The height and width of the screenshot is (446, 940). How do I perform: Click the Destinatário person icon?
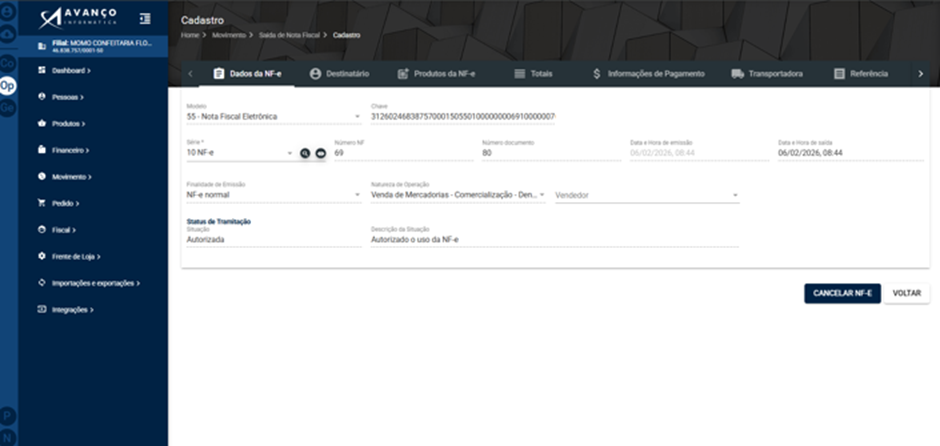click(315, 74)
